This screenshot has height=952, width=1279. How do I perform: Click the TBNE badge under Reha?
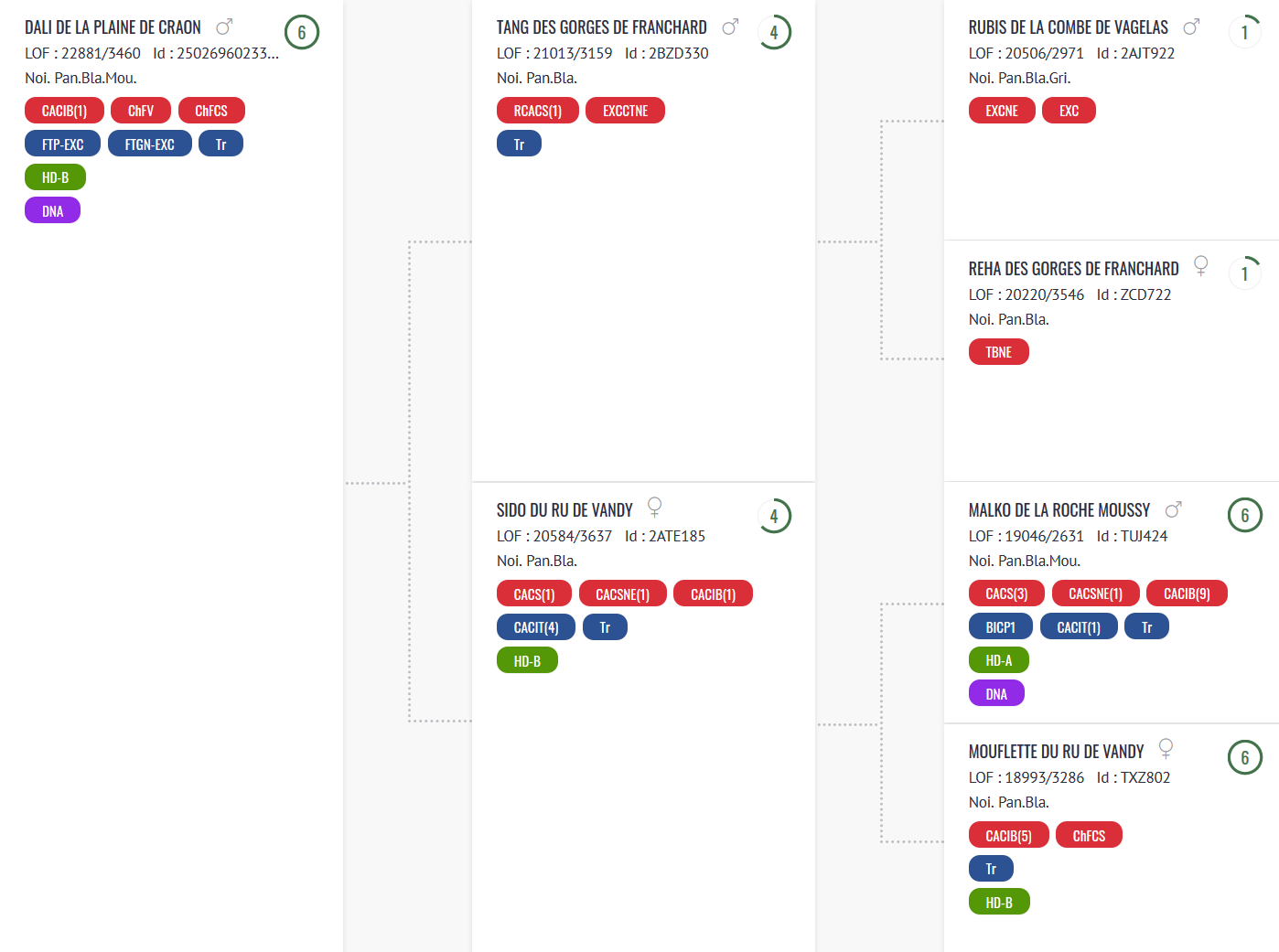[999, 352]
